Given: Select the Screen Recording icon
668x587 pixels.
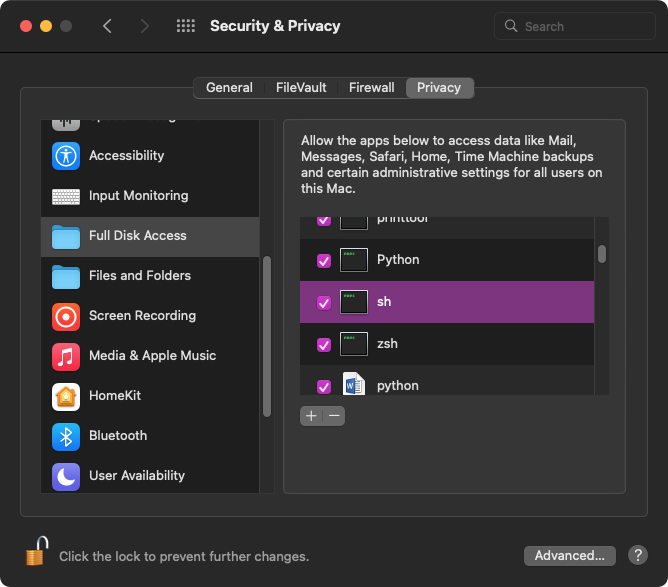Looking at the screenshot, I should coord(66,316).
